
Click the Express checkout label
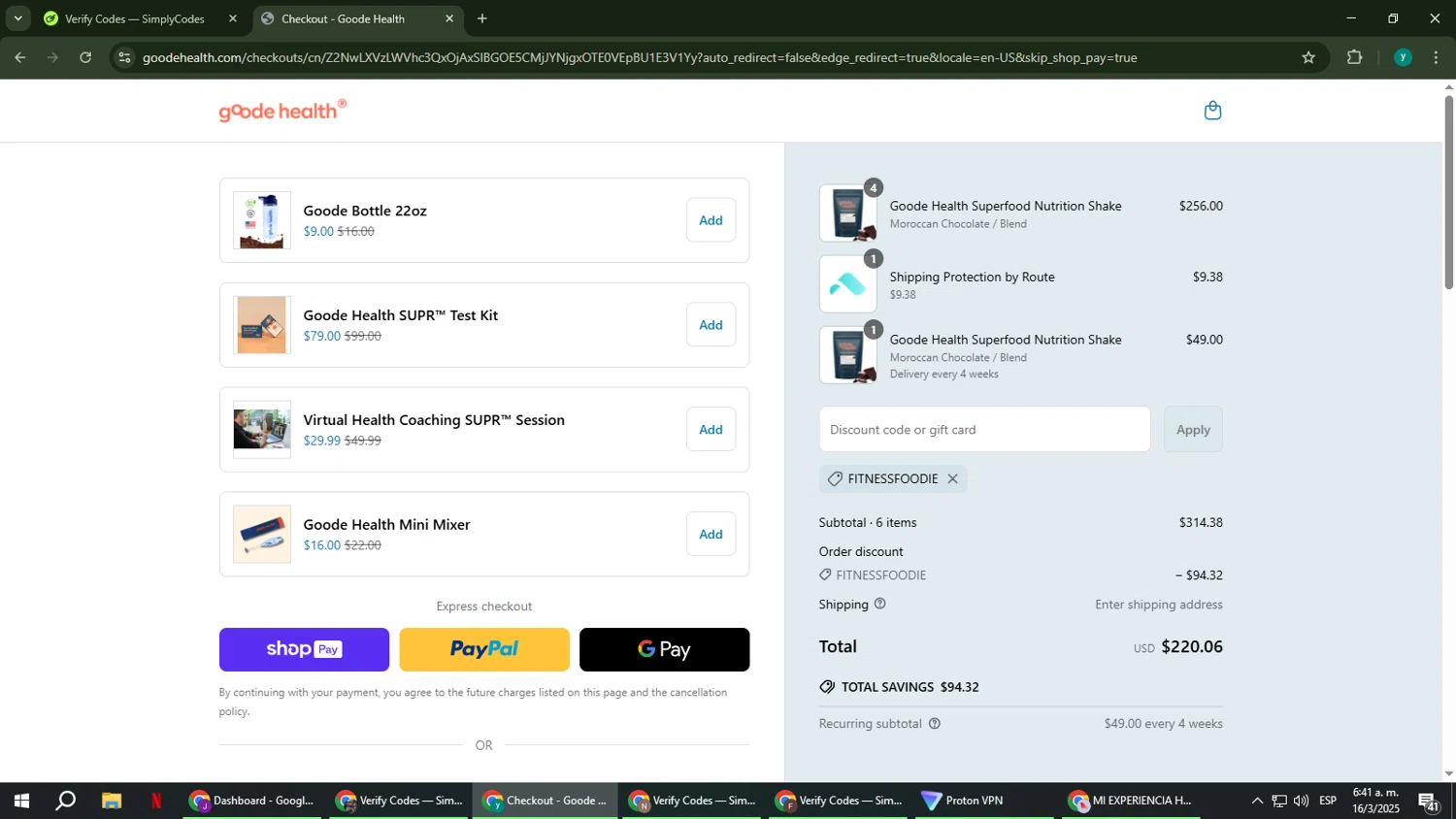click(484, 606)
